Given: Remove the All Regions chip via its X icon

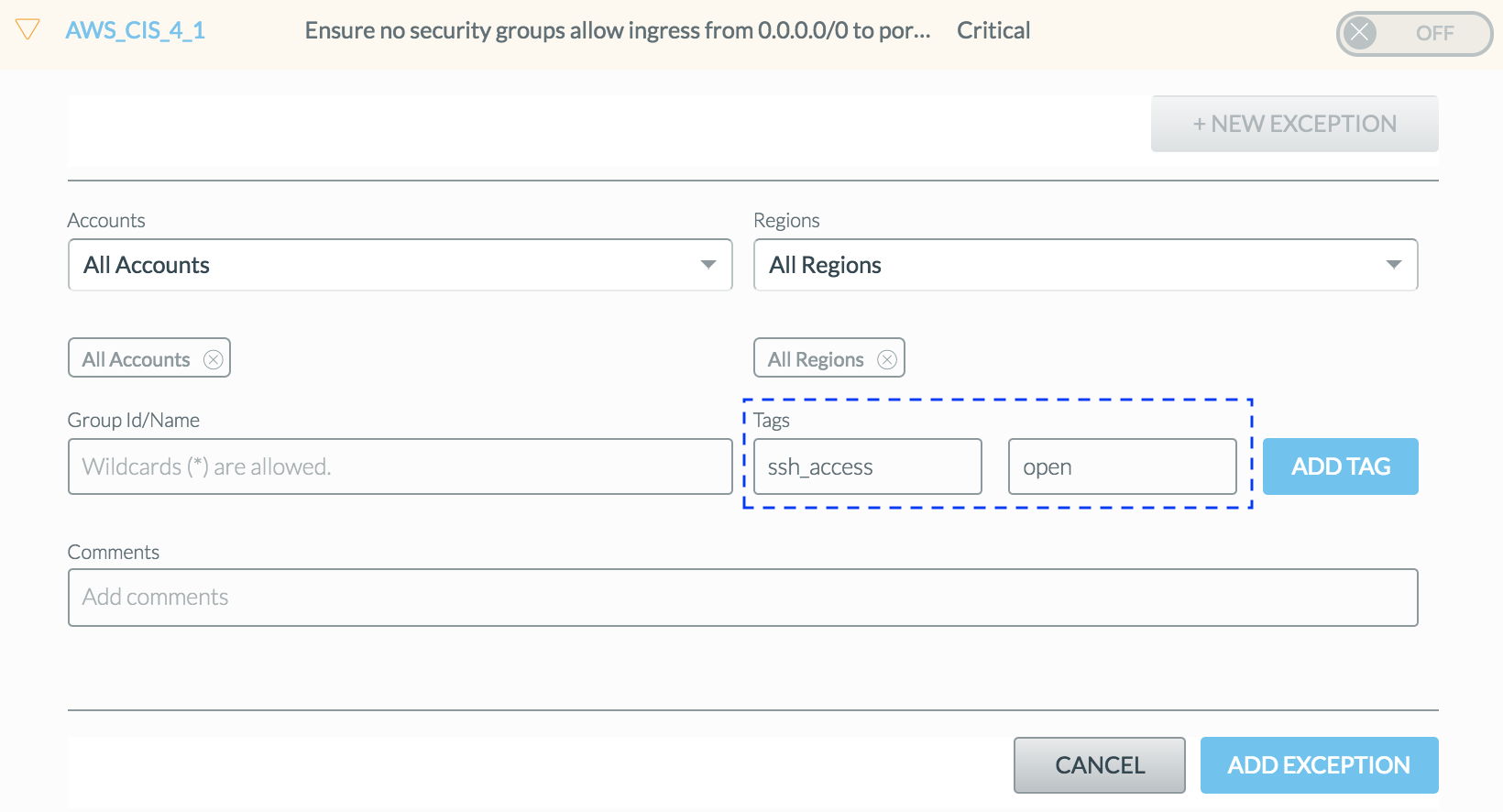Looking at the screenshot, I should click(887, 359).
